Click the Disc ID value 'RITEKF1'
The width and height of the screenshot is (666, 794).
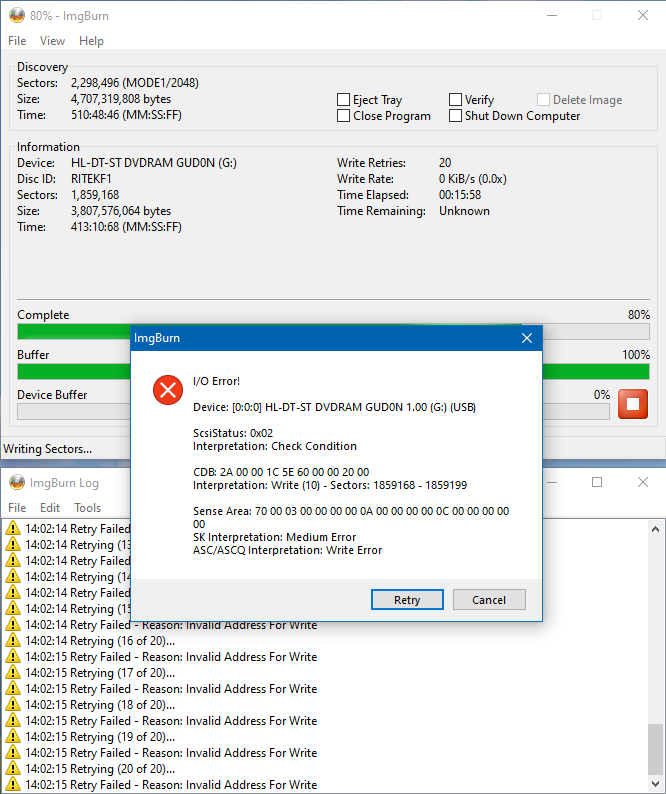point(91,179)
